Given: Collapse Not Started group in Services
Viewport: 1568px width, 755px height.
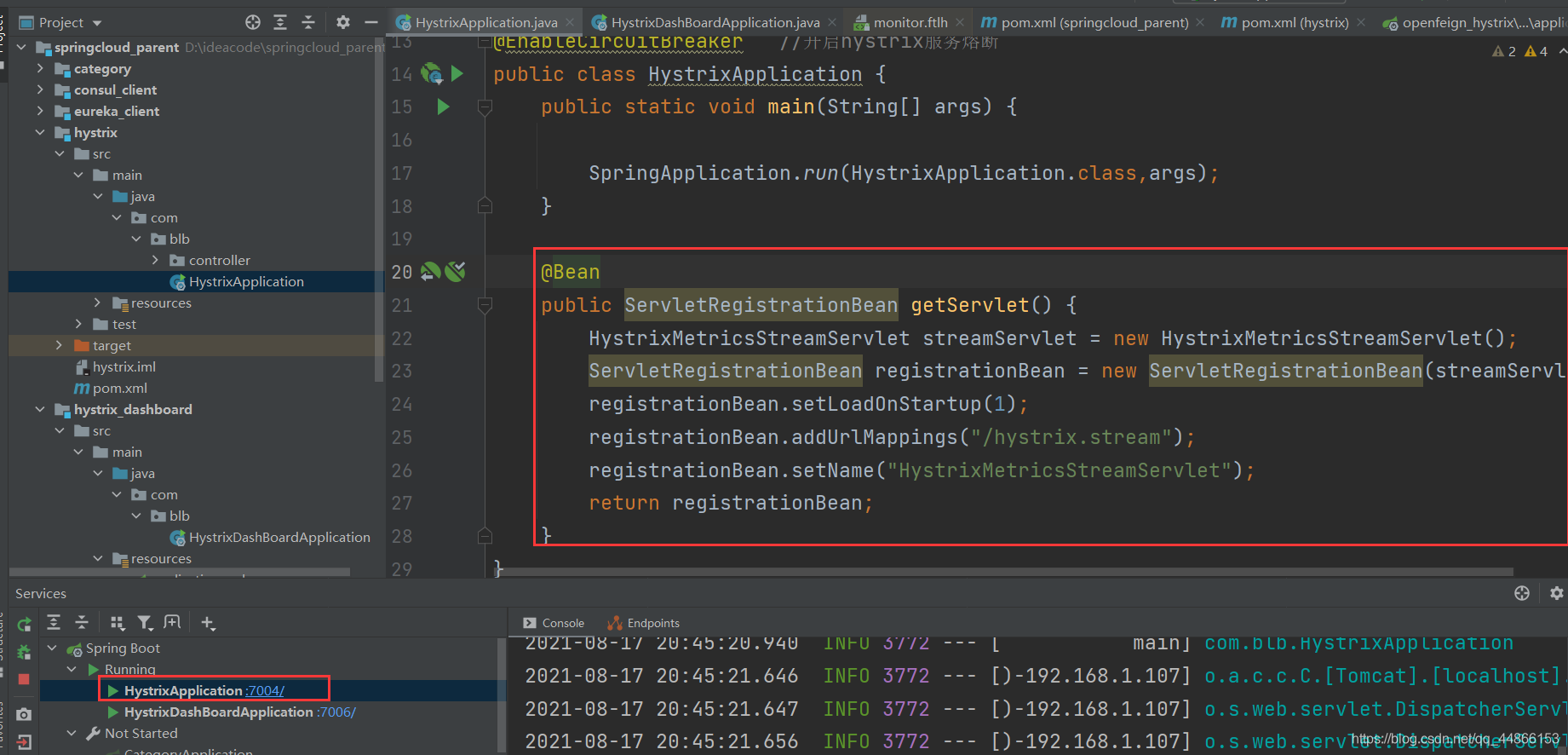Looking at the screenshot, I should point(72,733).
